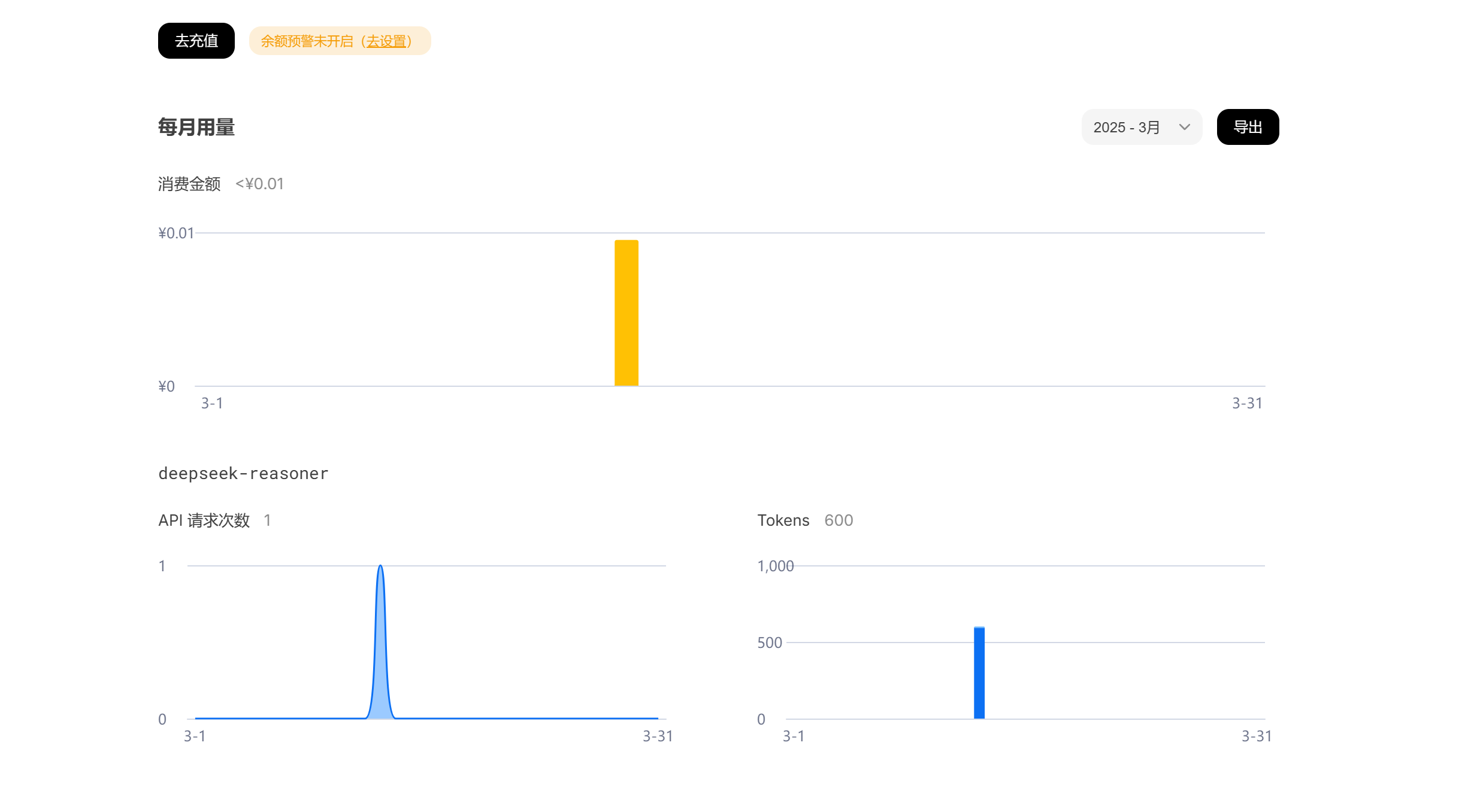Click the ¥0.01 axis label
This screenshot has height=812, width=1480.
click(x=175, y=233)
